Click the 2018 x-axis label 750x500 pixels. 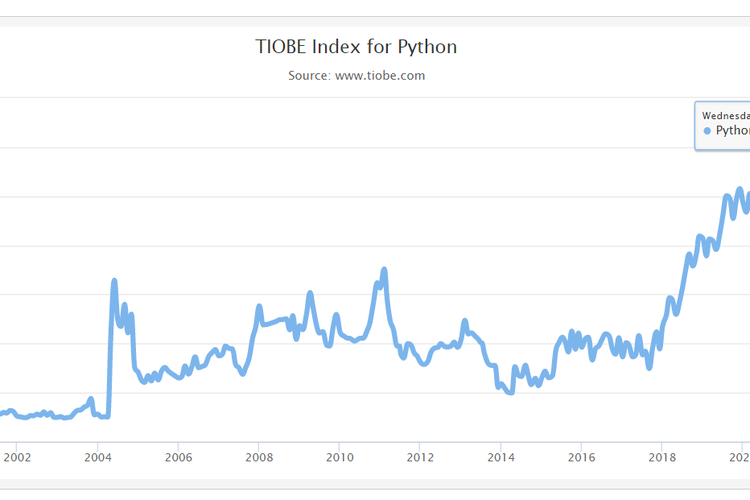662,458
